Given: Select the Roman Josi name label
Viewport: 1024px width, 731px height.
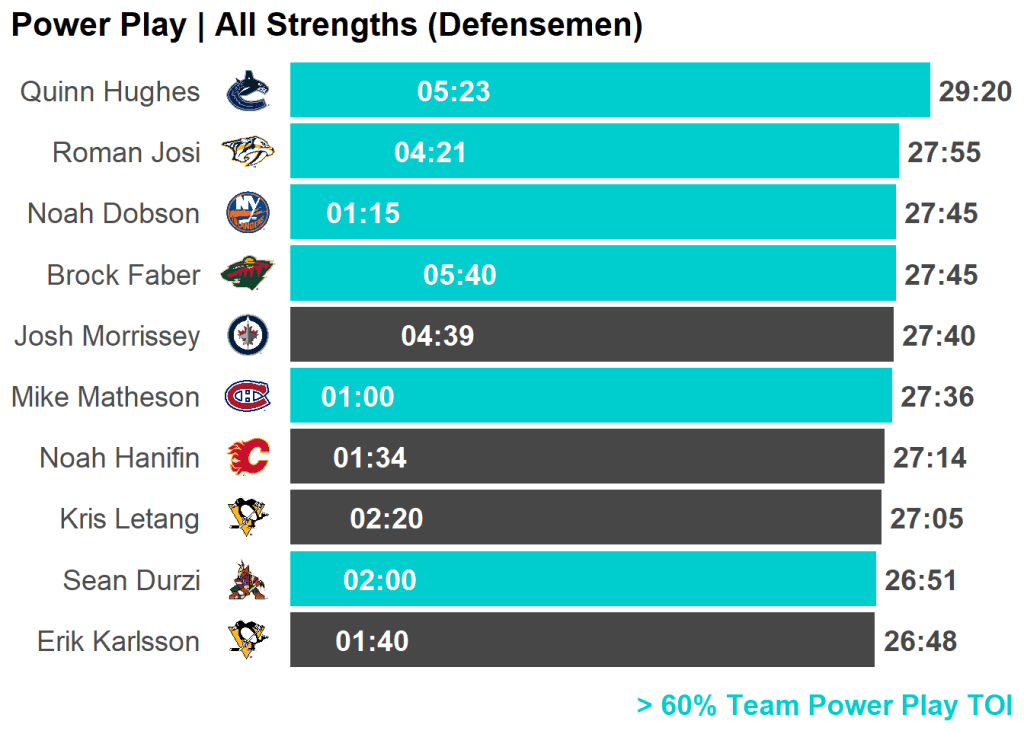Looking at the screenshot, I should pos(126,153).
